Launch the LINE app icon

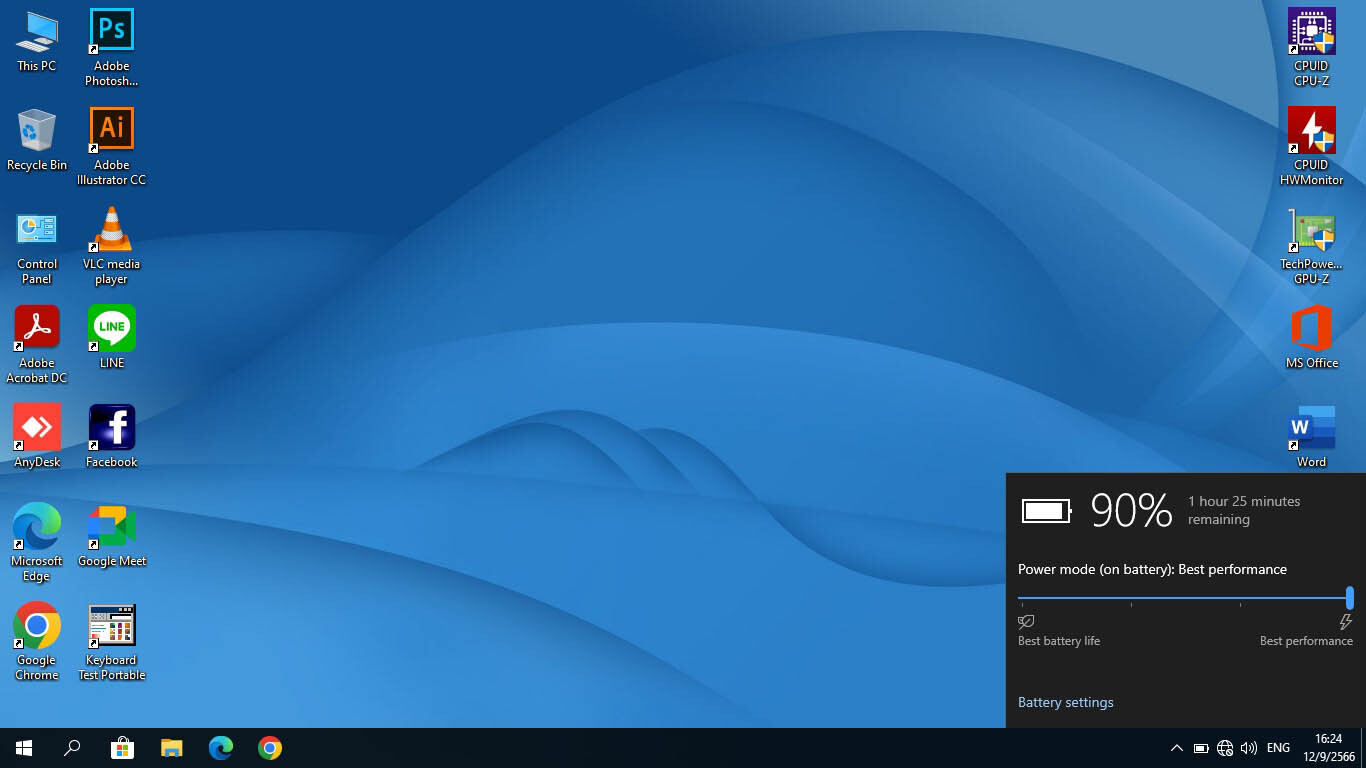pos(111,338)
